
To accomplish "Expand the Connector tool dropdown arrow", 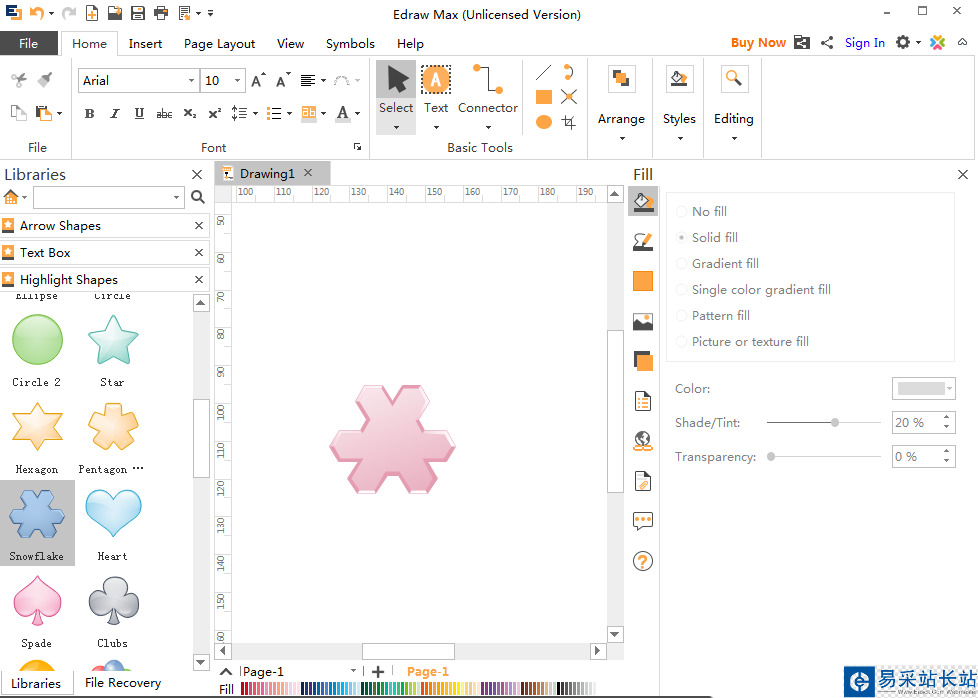I will pos(488,127).
